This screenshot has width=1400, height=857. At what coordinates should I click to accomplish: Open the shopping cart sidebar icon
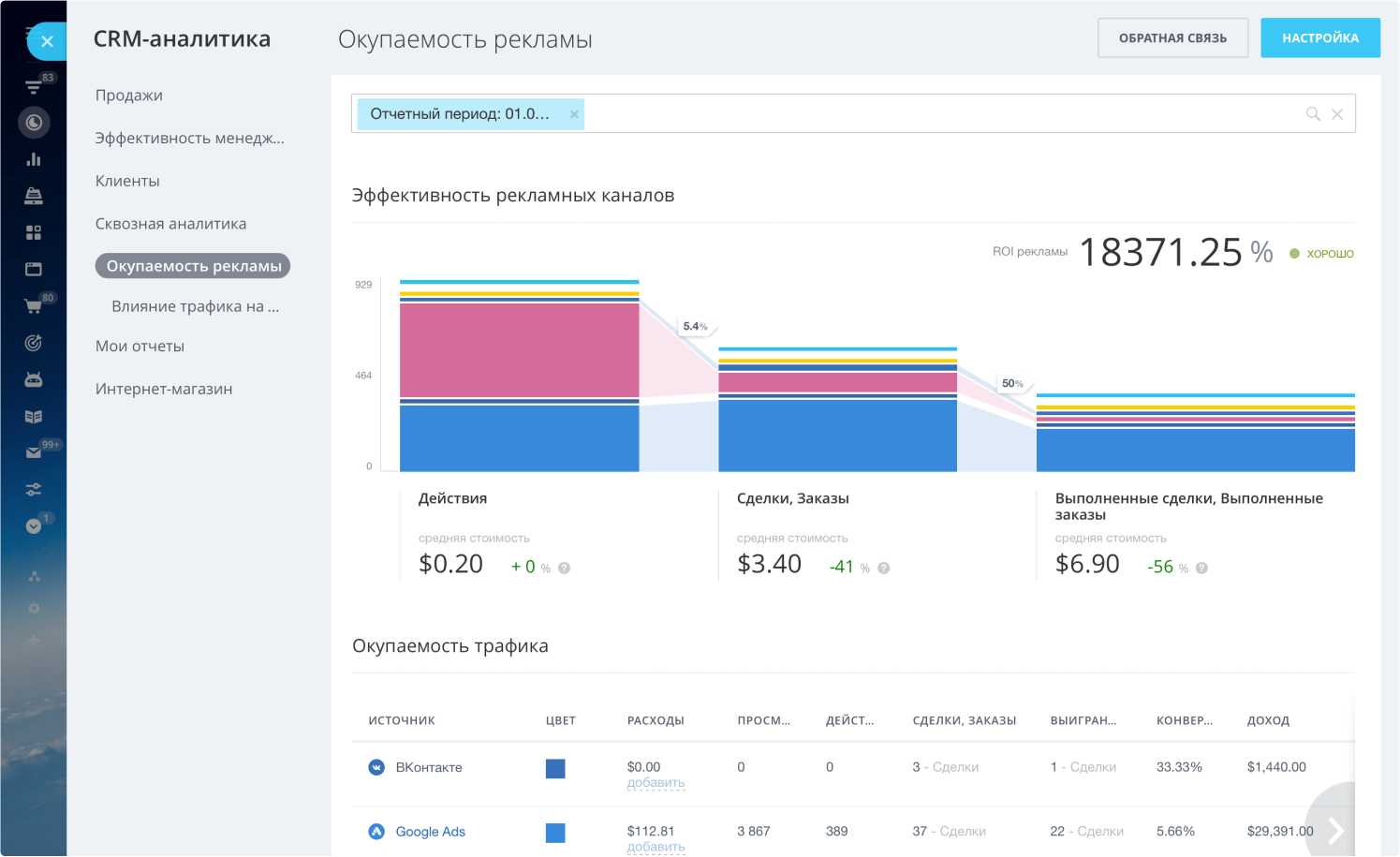(x=34, y=305)
